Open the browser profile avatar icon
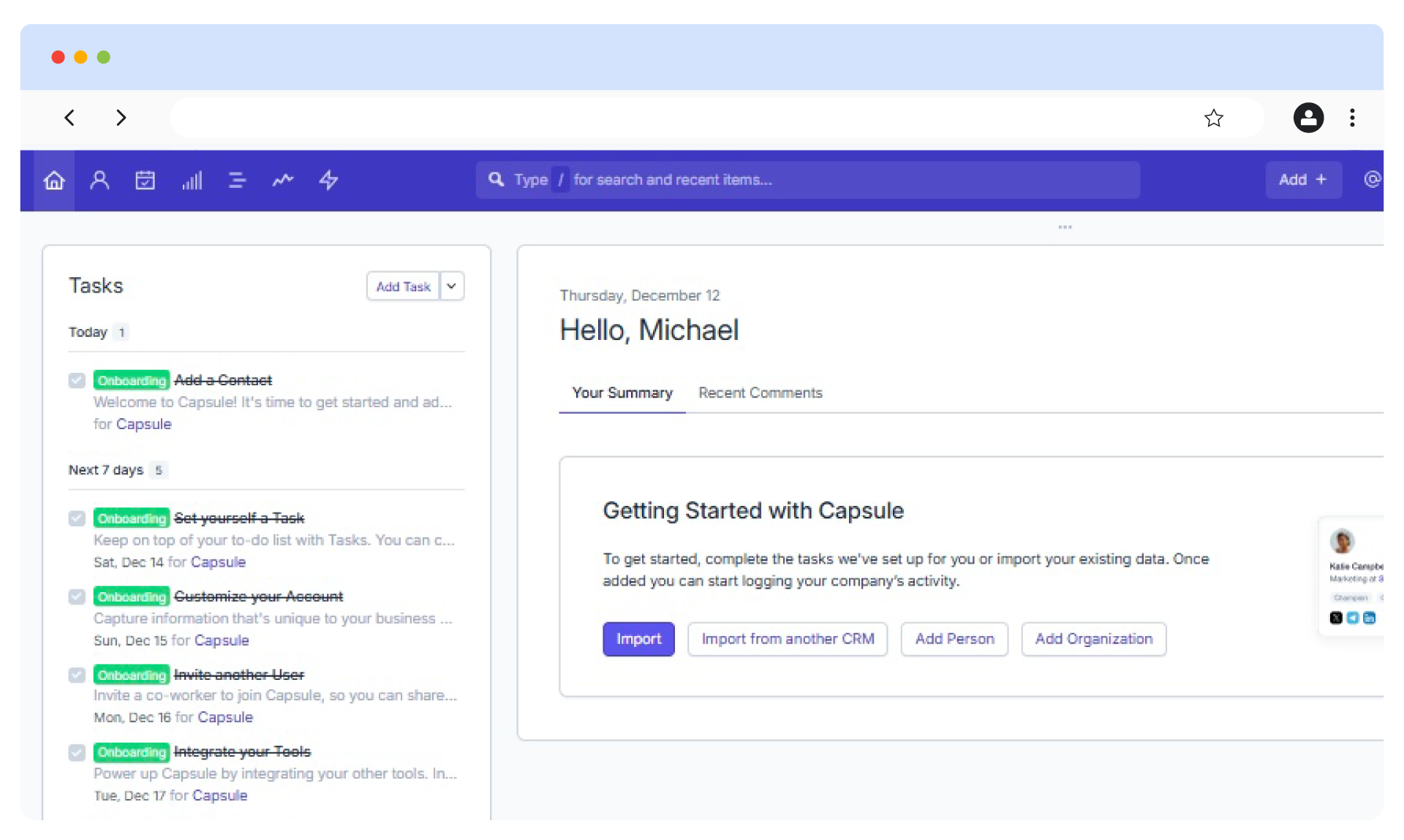Viewport: 1404px width, 840px height. pyautogui.click(x=1308, y=118)
